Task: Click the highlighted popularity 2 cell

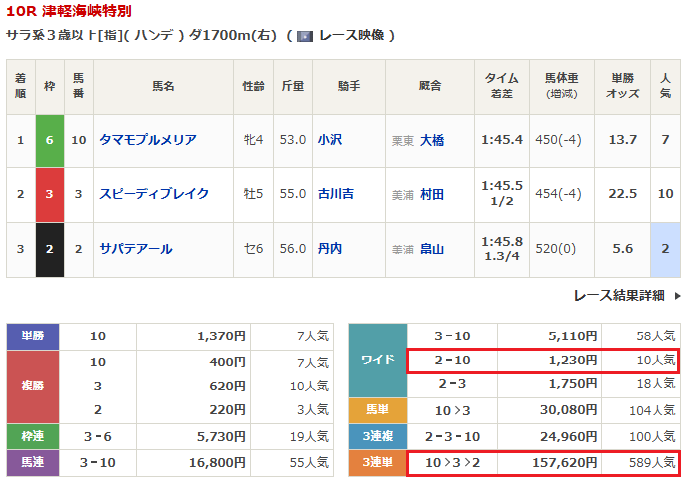Action: pyautogui.click(x=665, y=249)
